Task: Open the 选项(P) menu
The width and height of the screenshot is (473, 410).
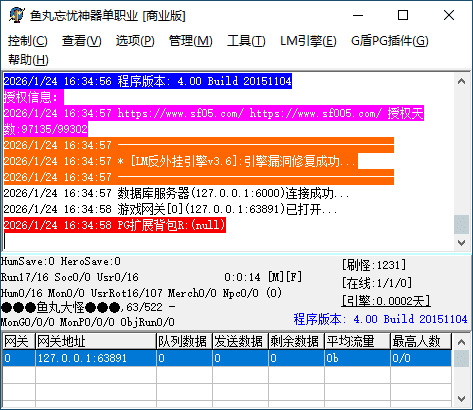Action: click(x=135, y=41)
